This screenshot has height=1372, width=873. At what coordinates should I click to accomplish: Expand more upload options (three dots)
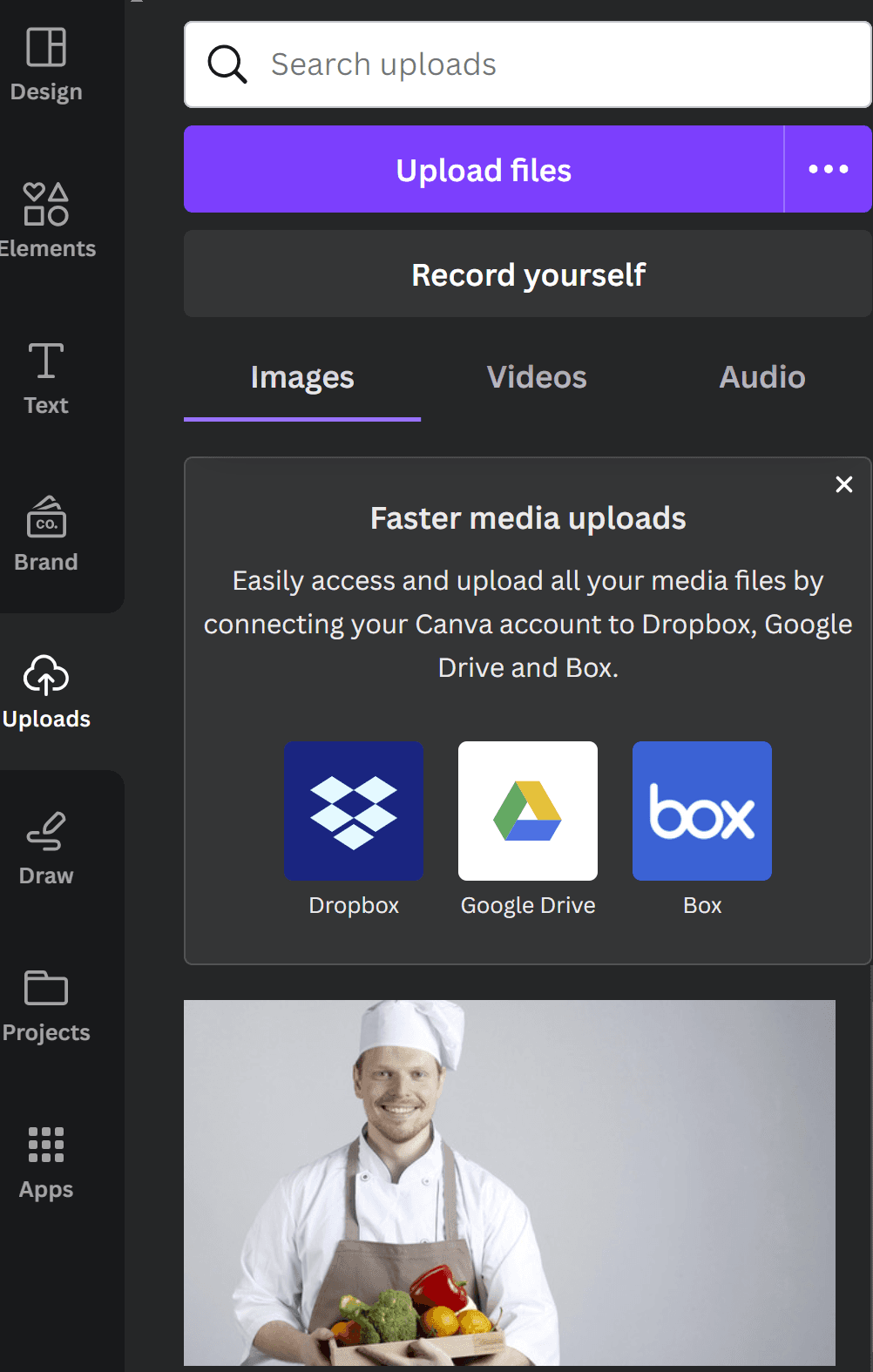click(828, 169)
